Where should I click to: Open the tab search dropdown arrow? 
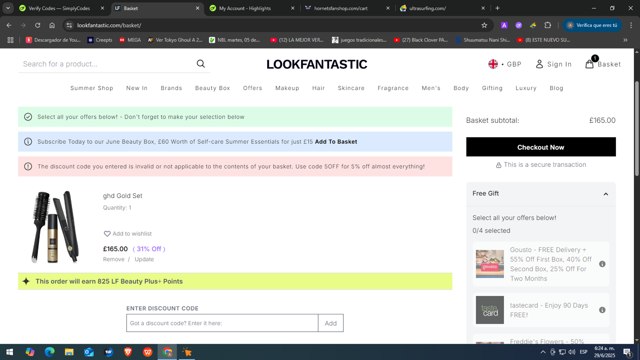pos(8,8)
